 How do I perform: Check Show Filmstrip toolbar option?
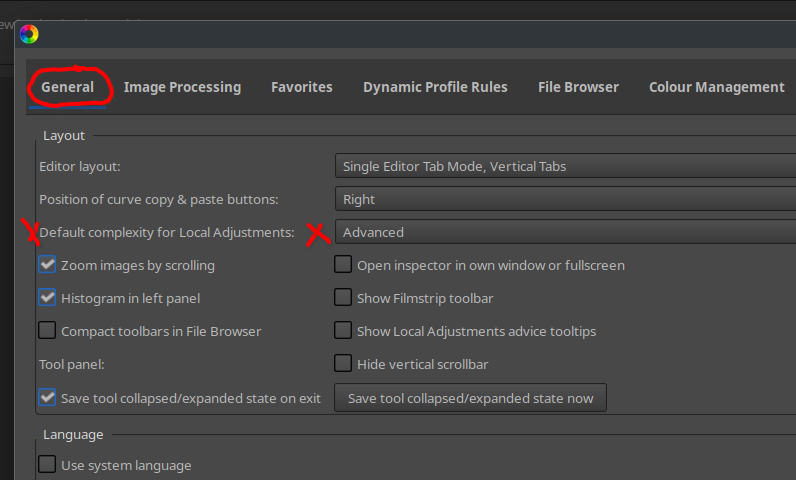point(343,298)
